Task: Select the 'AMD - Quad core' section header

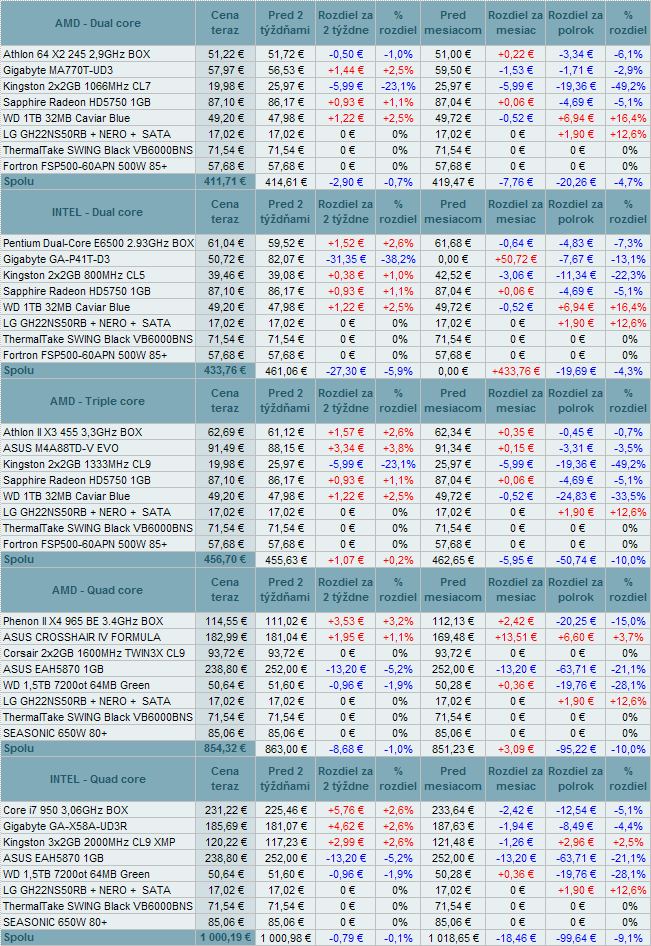Action: click(x=98, y=590)
